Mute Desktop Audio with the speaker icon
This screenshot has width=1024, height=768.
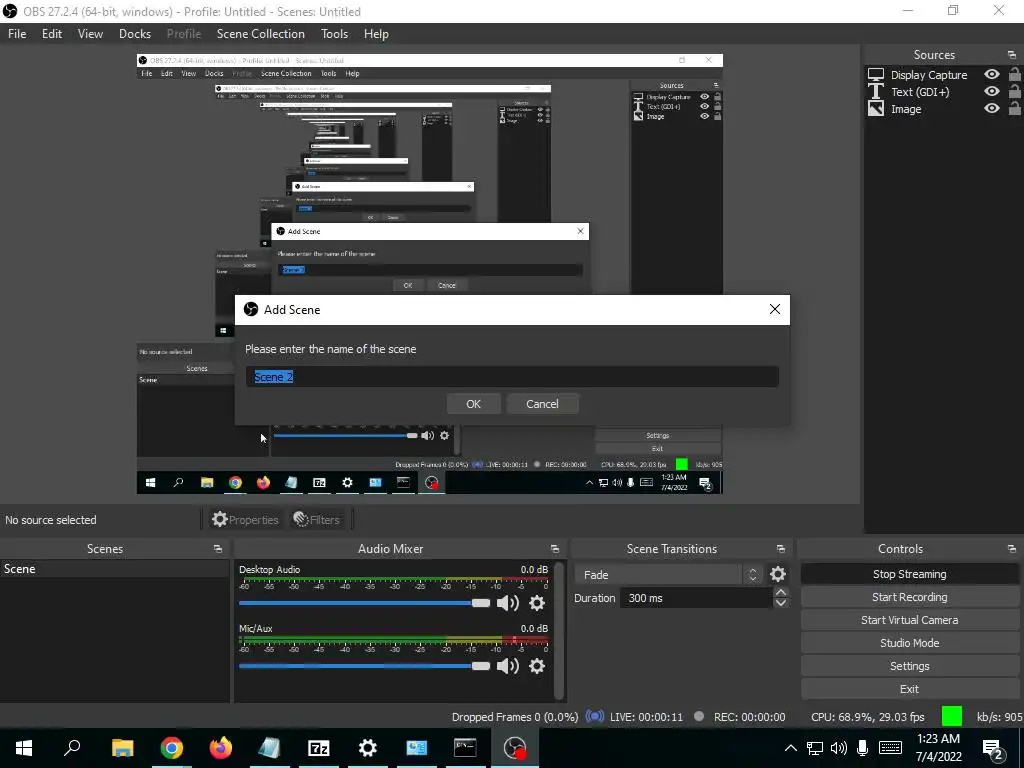(507, 603)
